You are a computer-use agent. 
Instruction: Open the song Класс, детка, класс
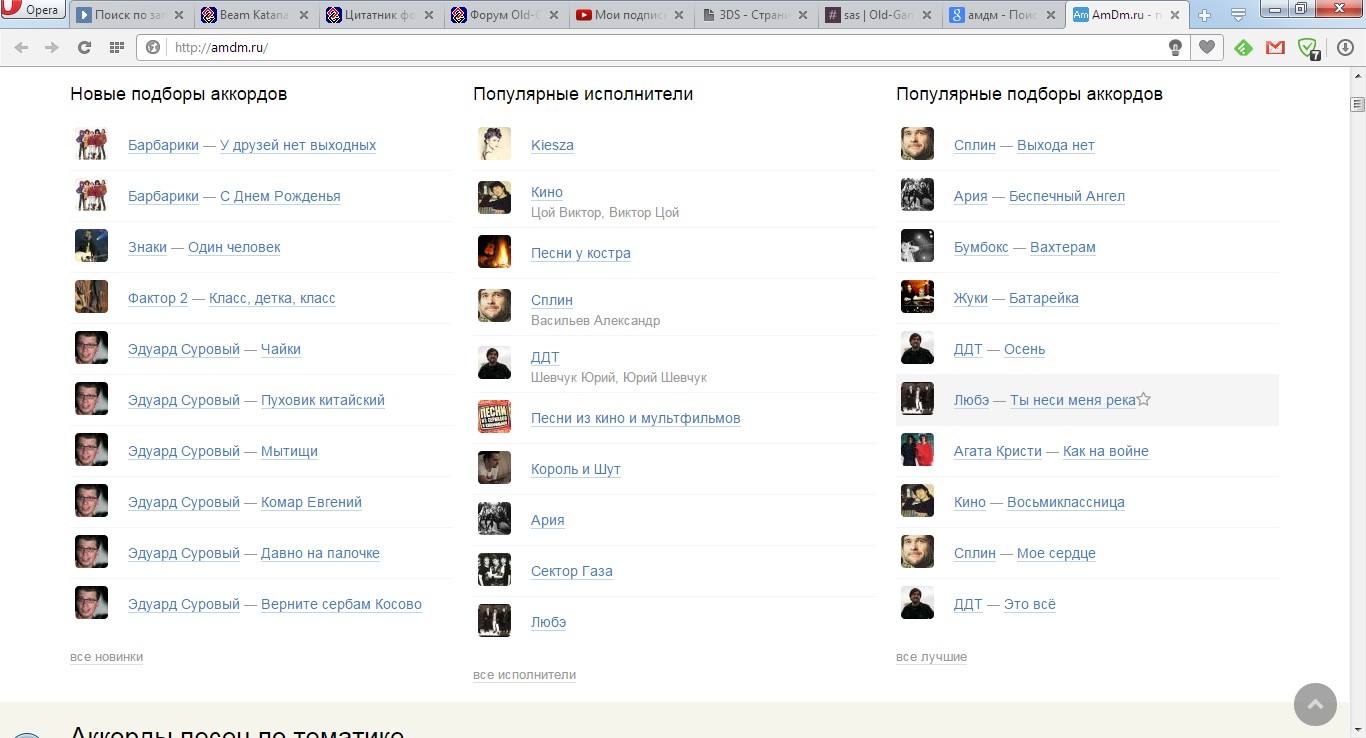[272, 298]
